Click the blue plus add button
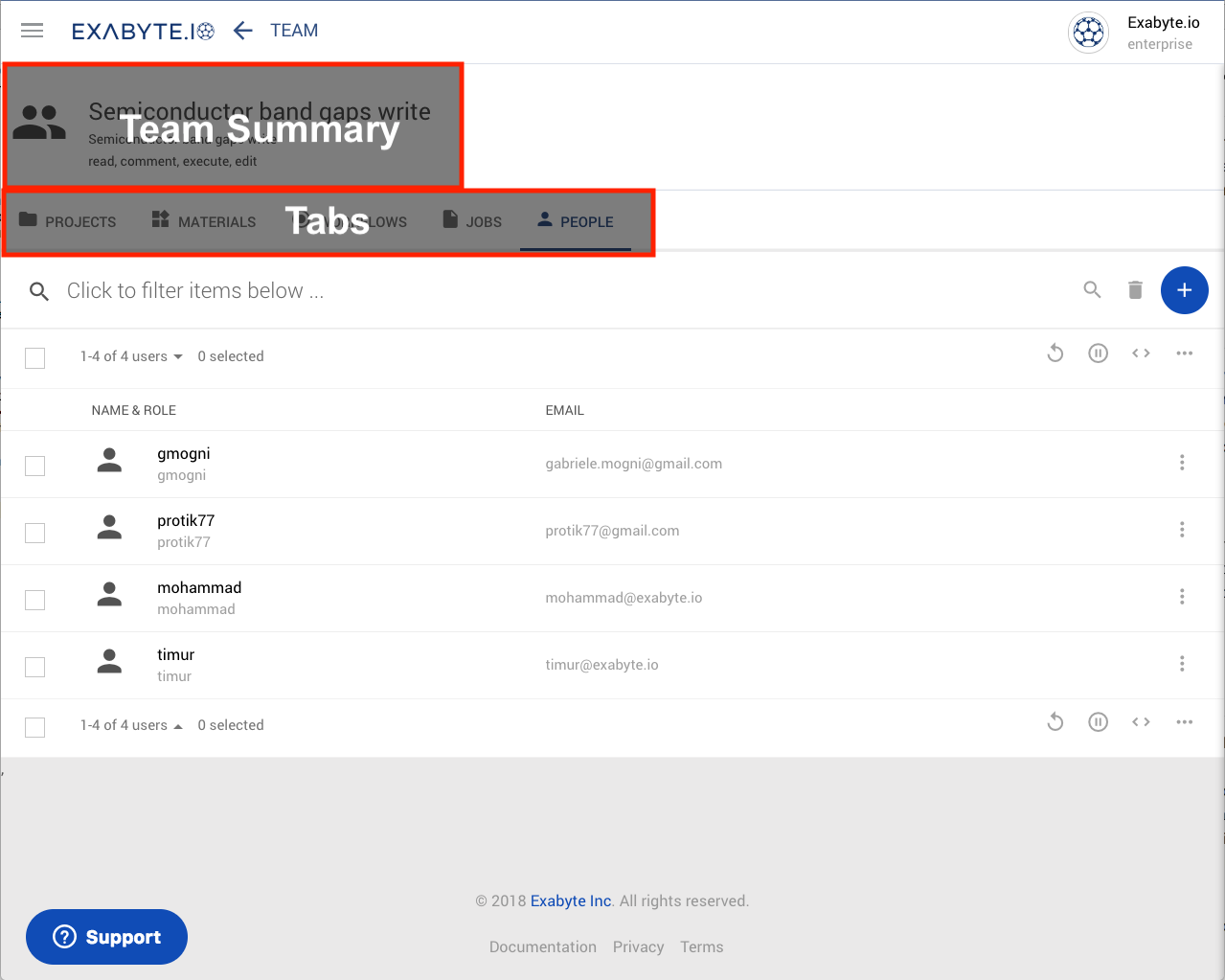Viewport: 1225px width, 980px height. (x=1184, y=290)
